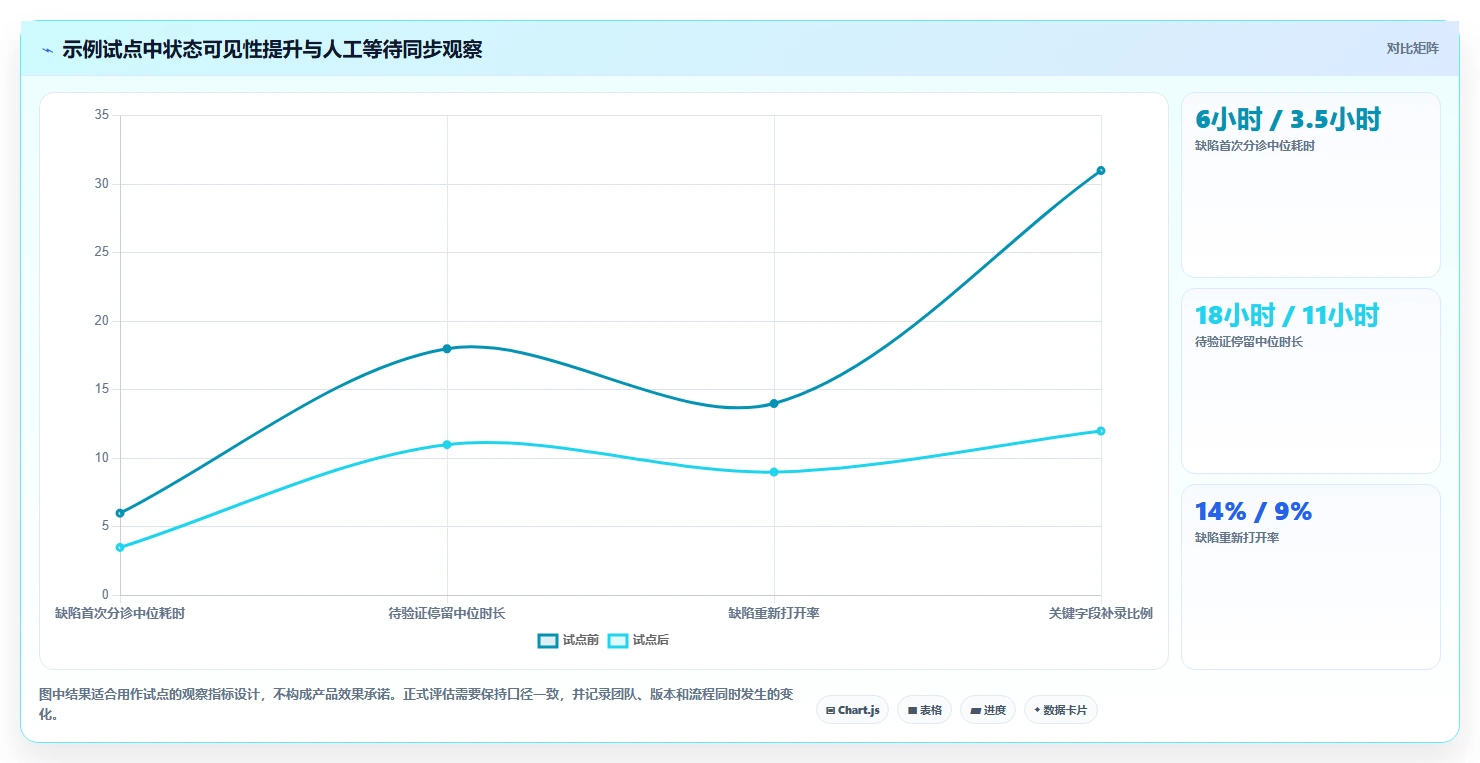Image resolution: width=1480 pixels, height=763 pixels.
Task: Click y-axis tick value 30
Action: coord(101,184)
